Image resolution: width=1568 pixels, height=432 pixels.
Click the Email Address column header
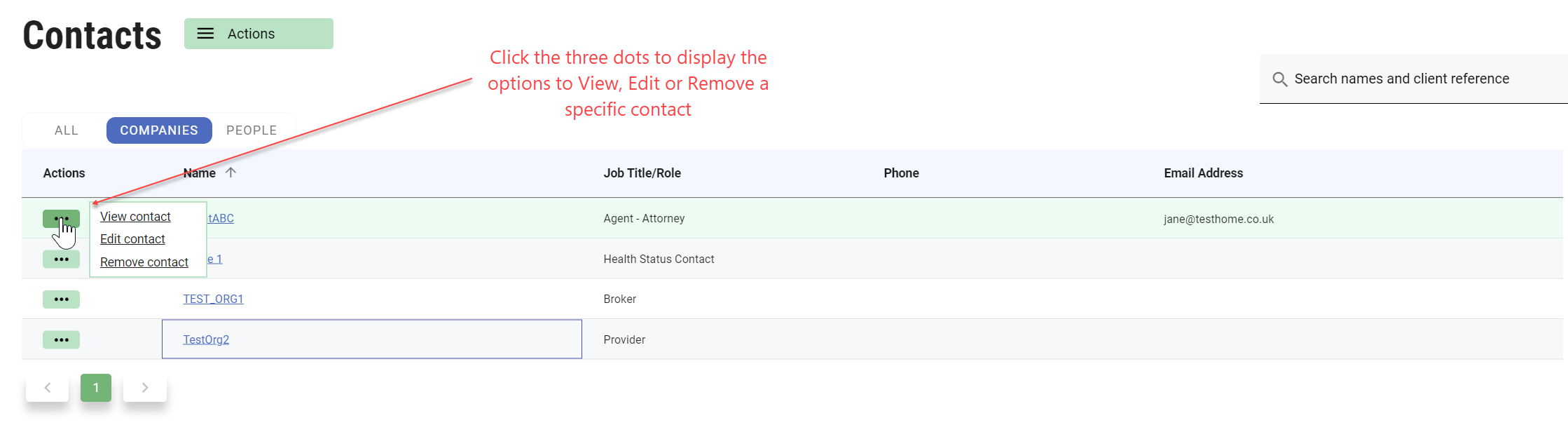(1203, 173)
